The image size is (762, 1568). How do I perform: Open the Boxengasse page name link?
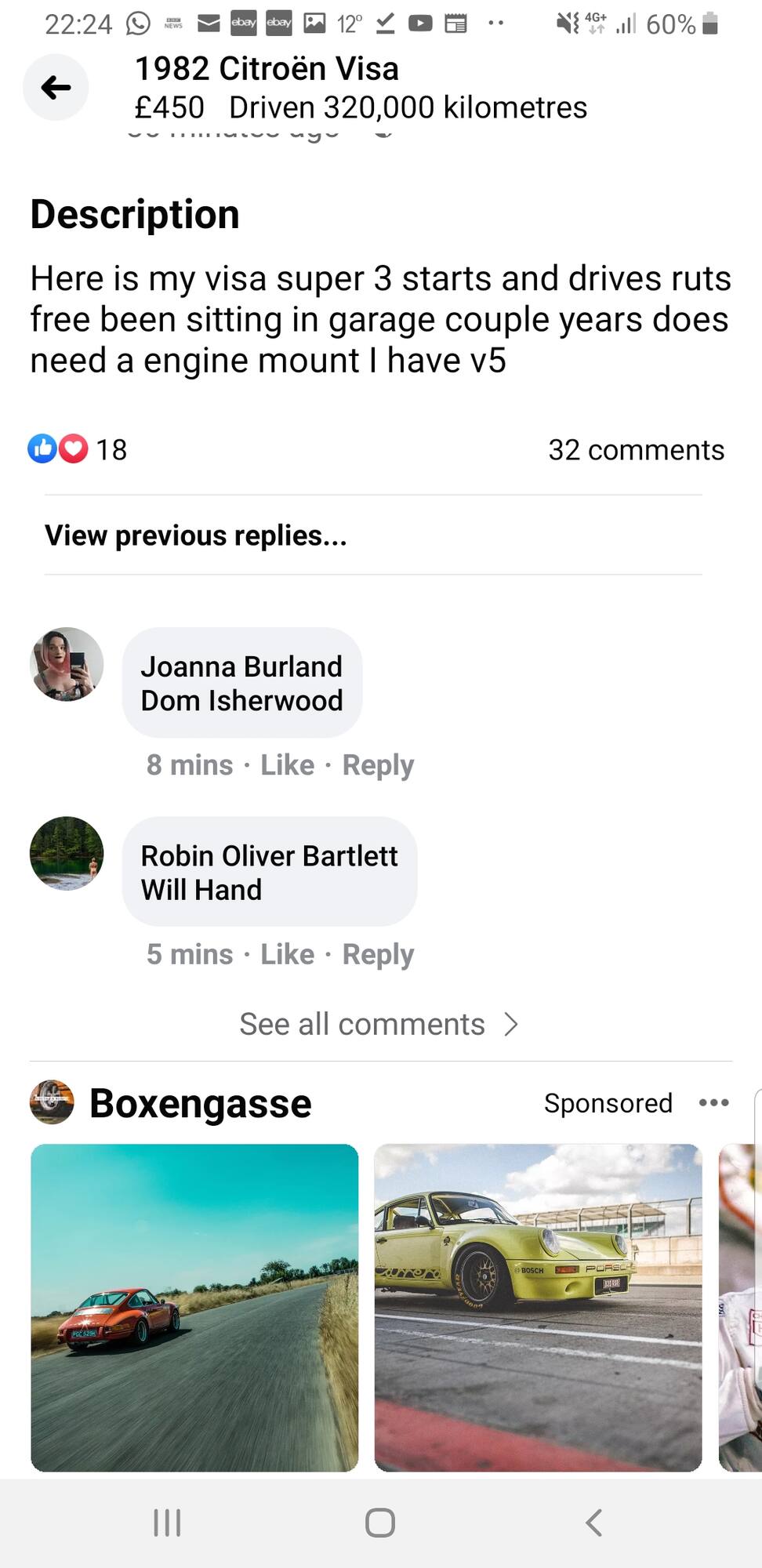(201, 1103)
